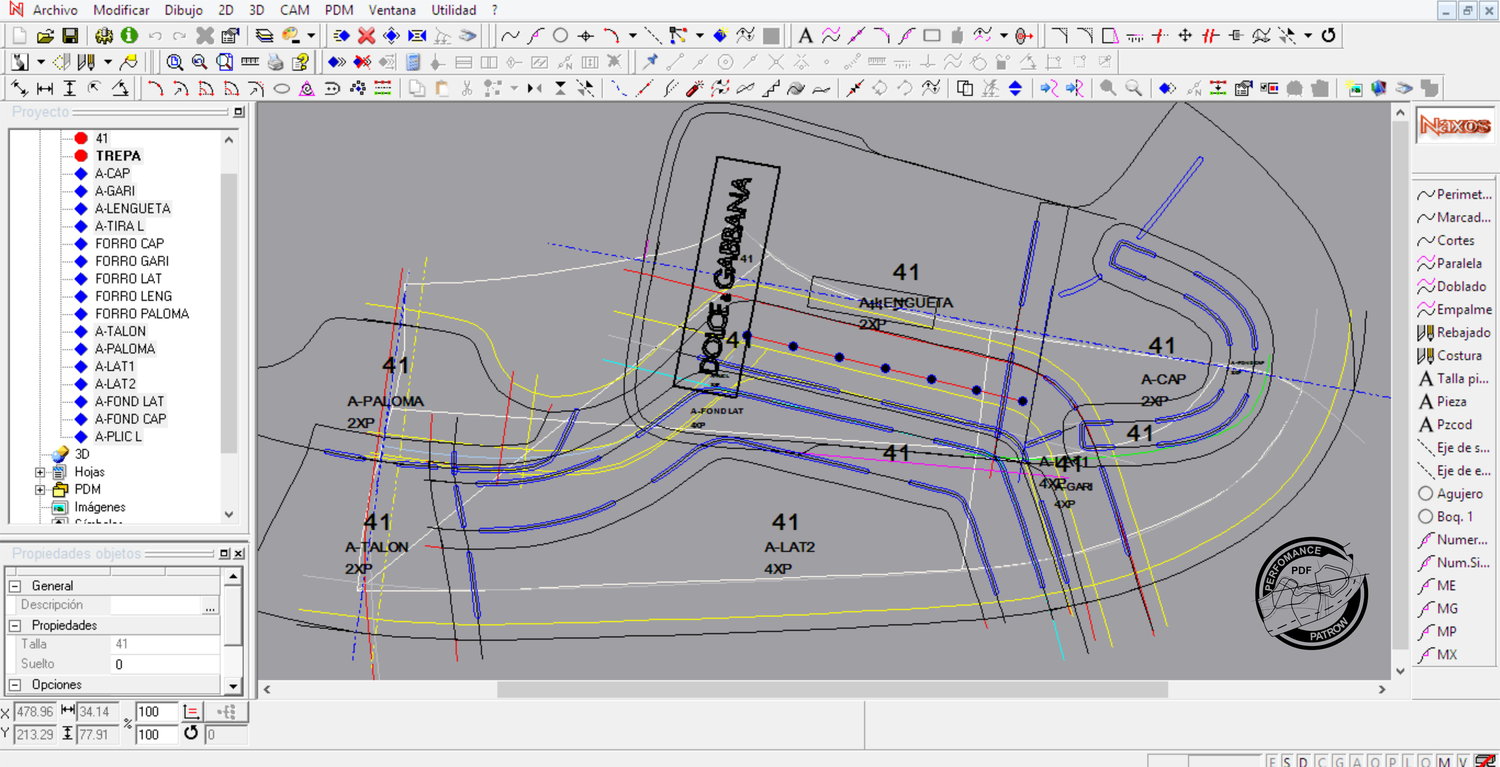This screenshot has width=1500, height=767.
Task: Click the Save floppy disk icon
Action: click(x=70, y=36)
